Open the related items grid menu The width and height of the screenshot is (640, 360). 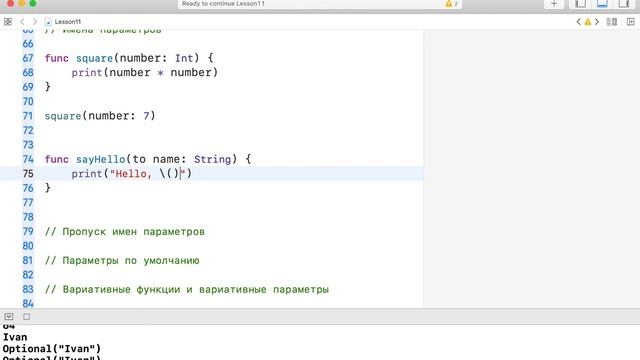(x=8, y=22)
